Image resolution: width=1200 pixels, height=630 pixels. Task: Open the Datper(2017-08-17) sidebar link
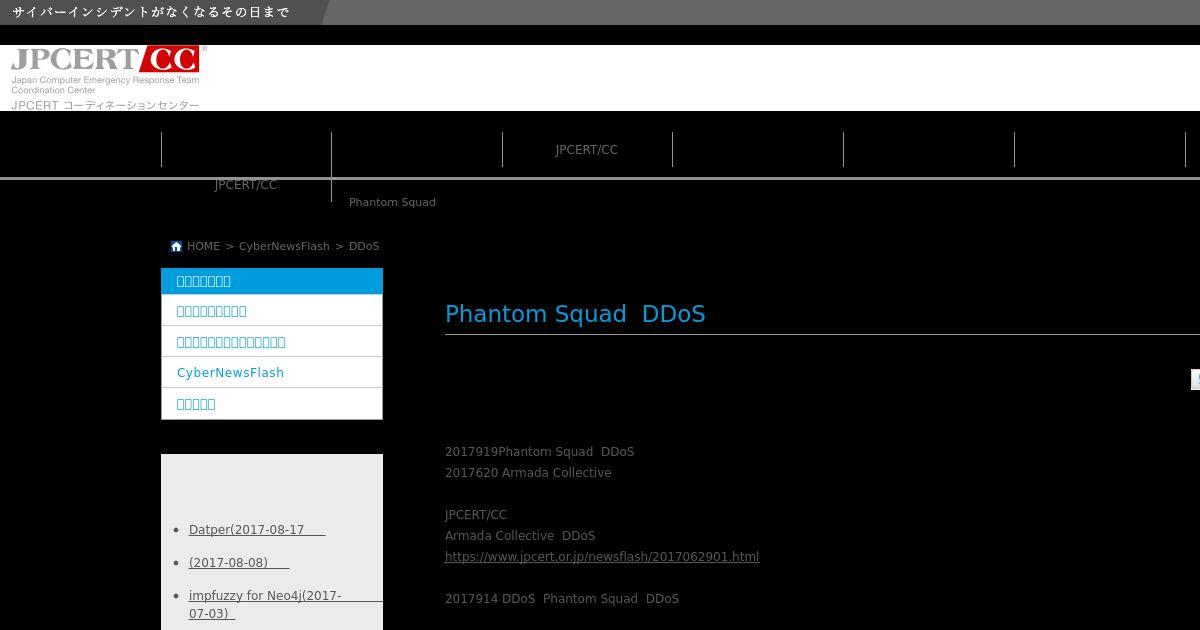click(257, 530)
